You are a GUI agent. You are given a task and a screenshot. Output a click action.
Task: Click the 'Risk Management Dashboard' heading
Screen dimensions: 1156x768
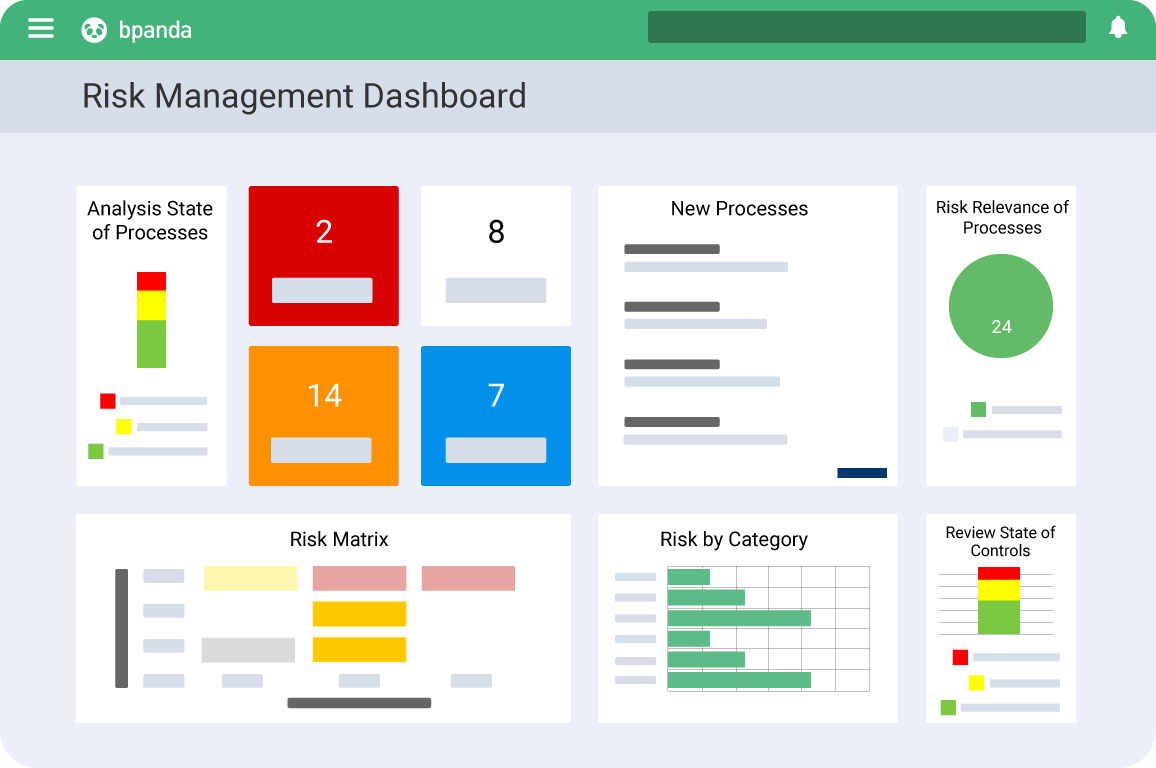coord(304,96)
